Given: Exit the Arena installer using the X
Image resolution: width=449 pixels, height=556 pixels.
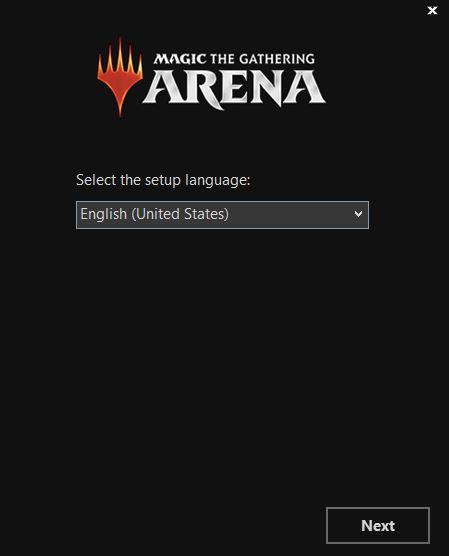Looking at the screenshot, I should (x=432, y=11).
